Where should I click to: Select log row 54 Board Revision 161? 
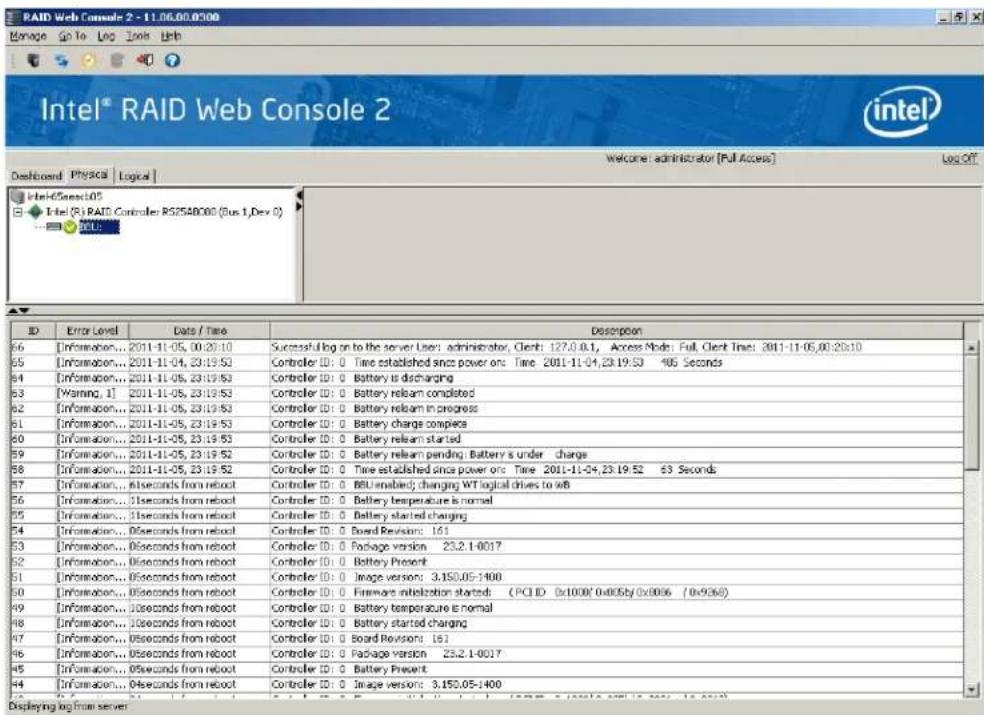coord(487,531)
